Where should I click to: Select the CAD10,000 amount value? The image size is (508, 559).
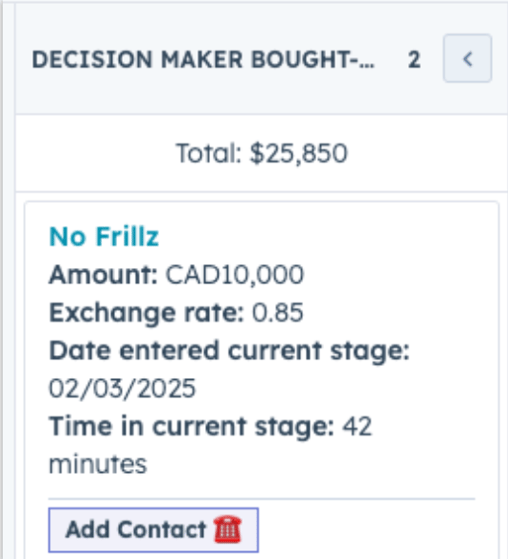(235, 275)
